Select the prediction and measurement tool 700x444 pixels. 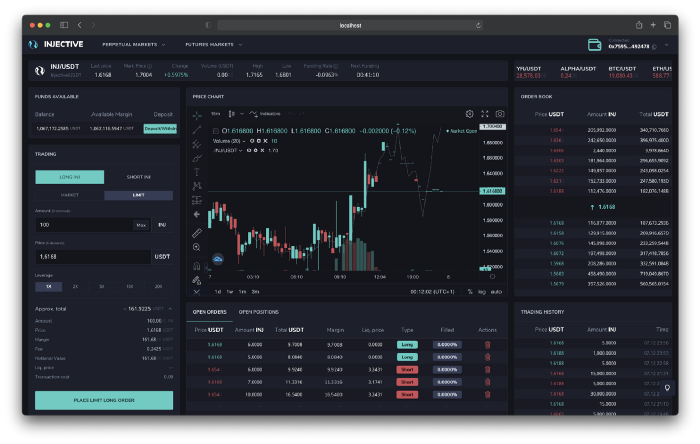pos(196,200)
